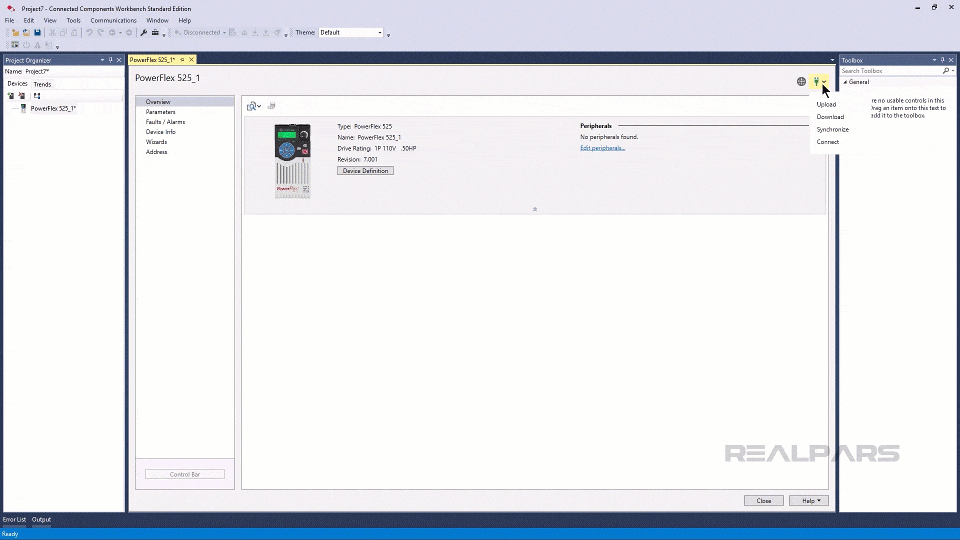Image resolution: width=960 pixels, height=540 pixels.
Task: Click the power icon in second toolbar row
Action: click(x=26, y=45)
